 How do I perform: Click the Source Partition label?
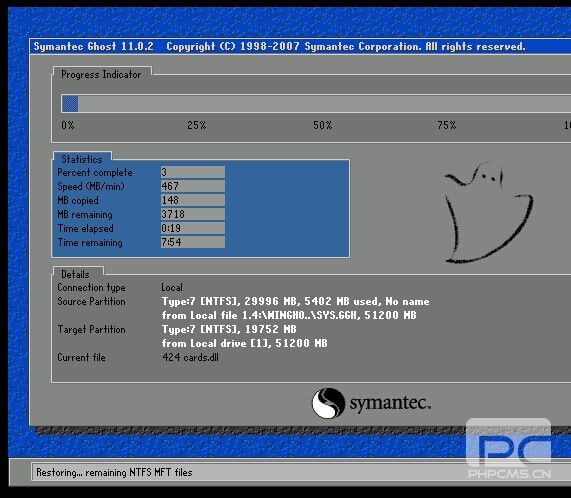pyautogui.click(x=91, y=301)
